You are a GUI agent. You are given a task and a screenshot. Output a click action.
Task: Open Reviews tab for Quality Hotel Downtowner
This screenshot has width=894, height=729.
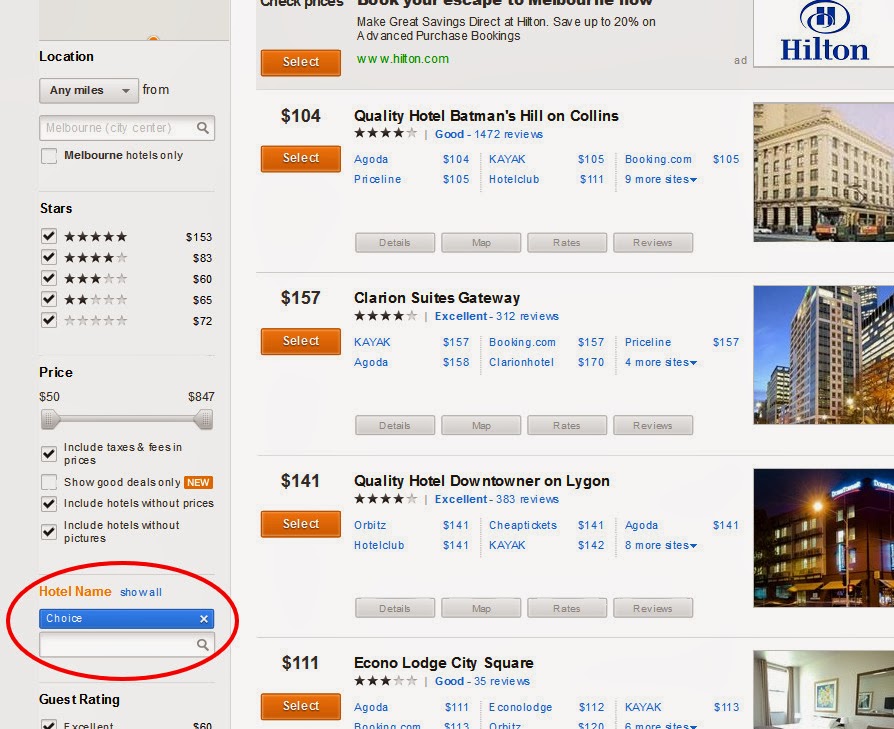pos(653,608)
